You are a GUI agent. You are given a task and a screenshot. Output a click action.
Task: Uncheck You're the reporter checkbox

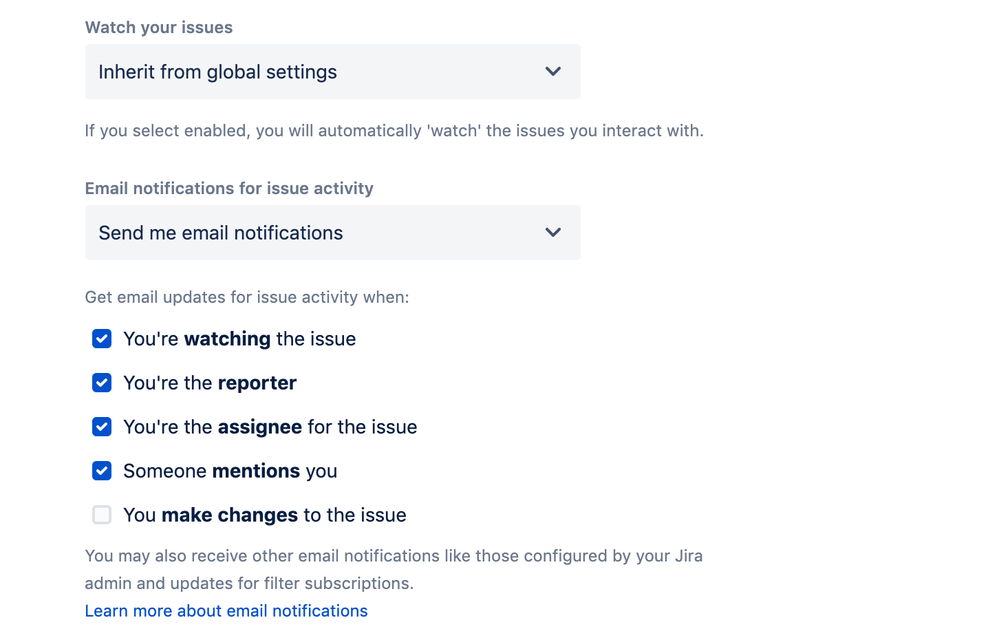(101, 382)
